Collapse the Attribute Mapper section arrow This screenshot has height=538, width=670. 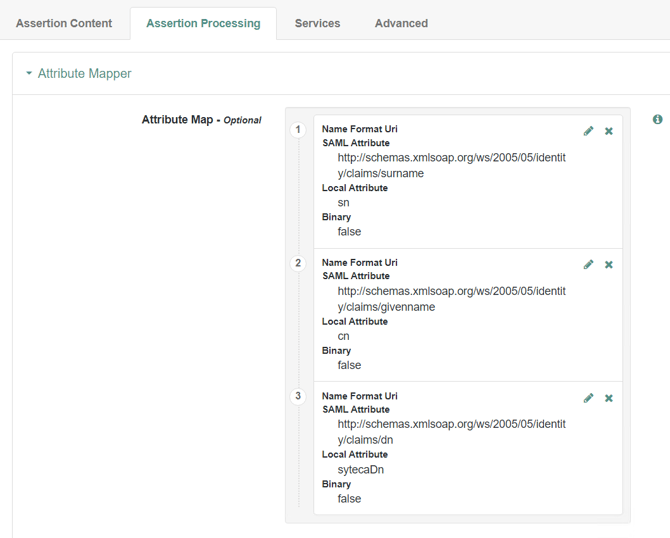(x=29, y=74)
